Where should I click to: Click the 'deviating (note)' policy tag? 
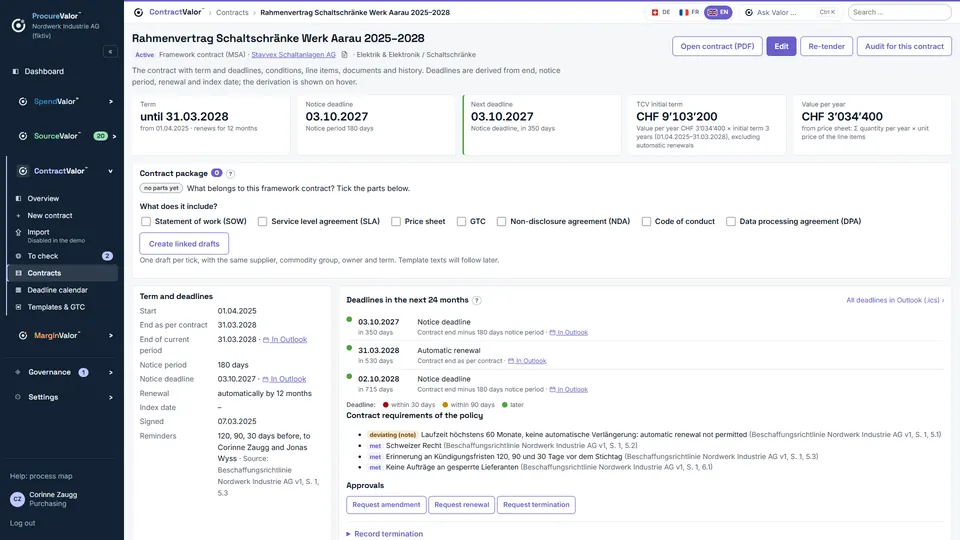pyautogui.click(x=392, y=435)
